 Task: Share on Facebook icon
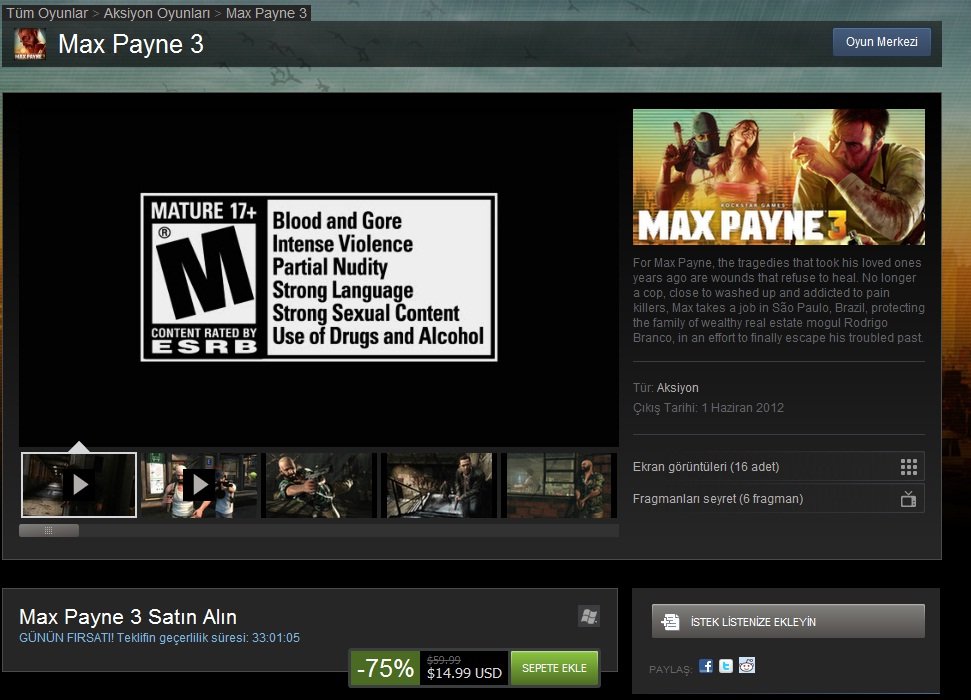point(705,666)
